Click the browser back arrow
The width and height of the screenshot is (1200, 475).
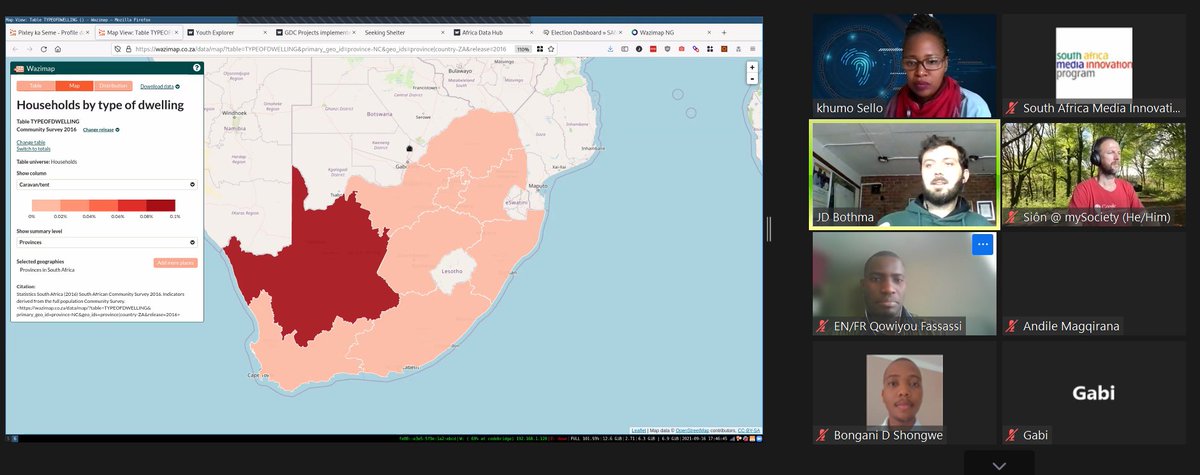pos(14,48)
